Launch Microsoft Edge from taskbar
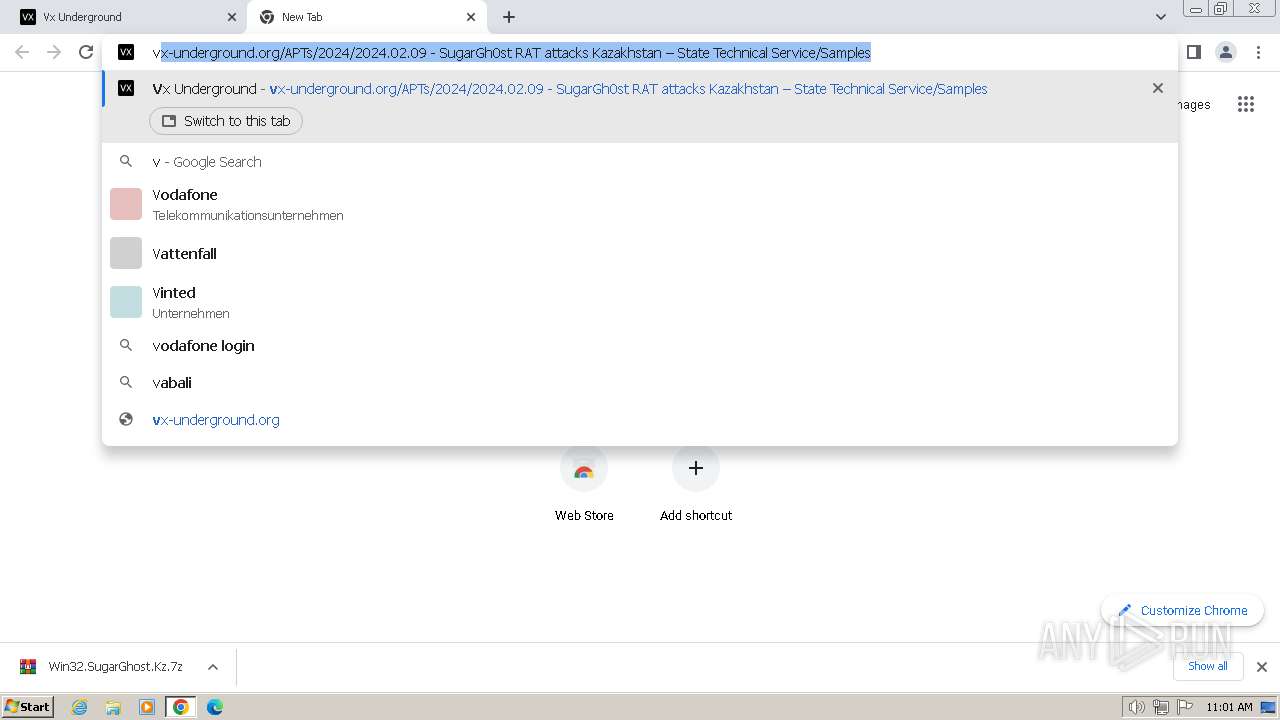 tap(215, 707)
